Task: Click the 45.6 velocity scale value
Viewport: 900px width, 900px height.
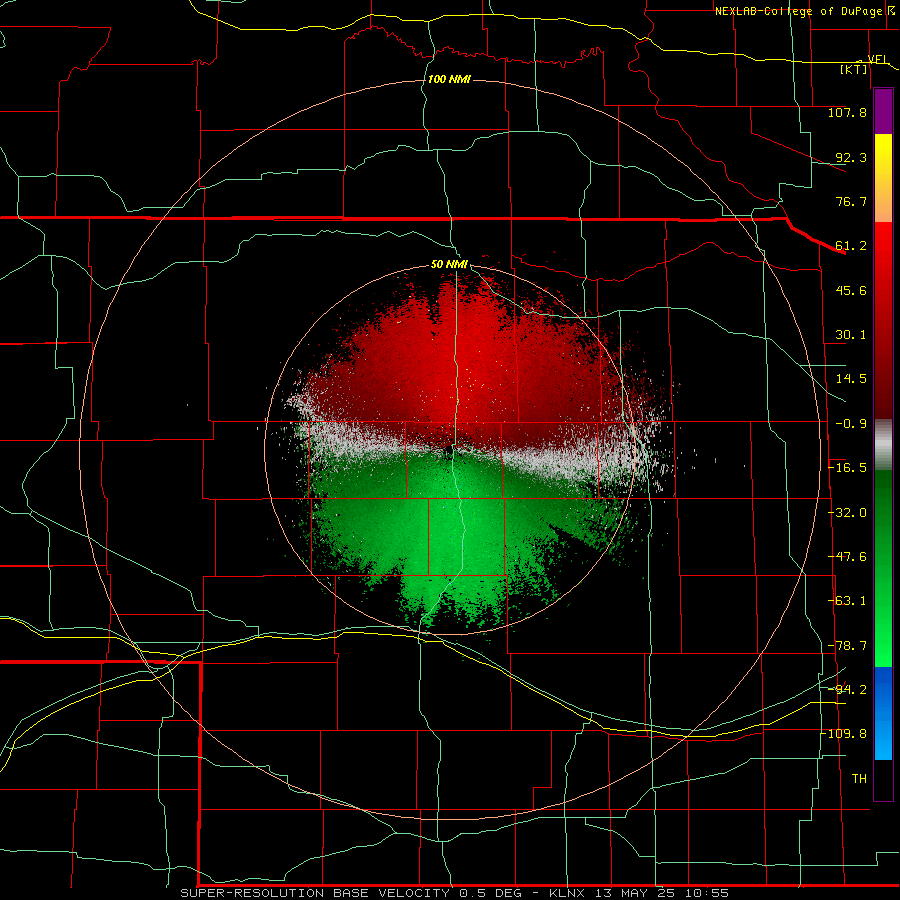Action: coord(851,290)
